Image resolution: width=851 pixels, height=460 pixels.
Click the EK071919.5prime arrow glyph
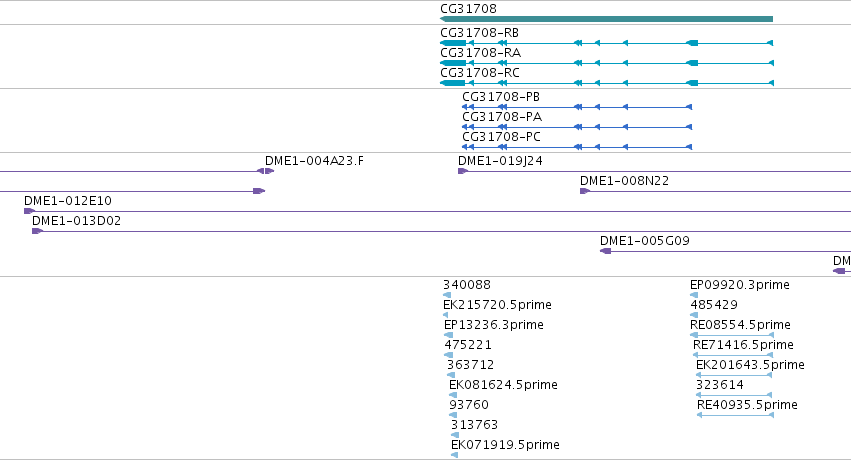[454, 455]
